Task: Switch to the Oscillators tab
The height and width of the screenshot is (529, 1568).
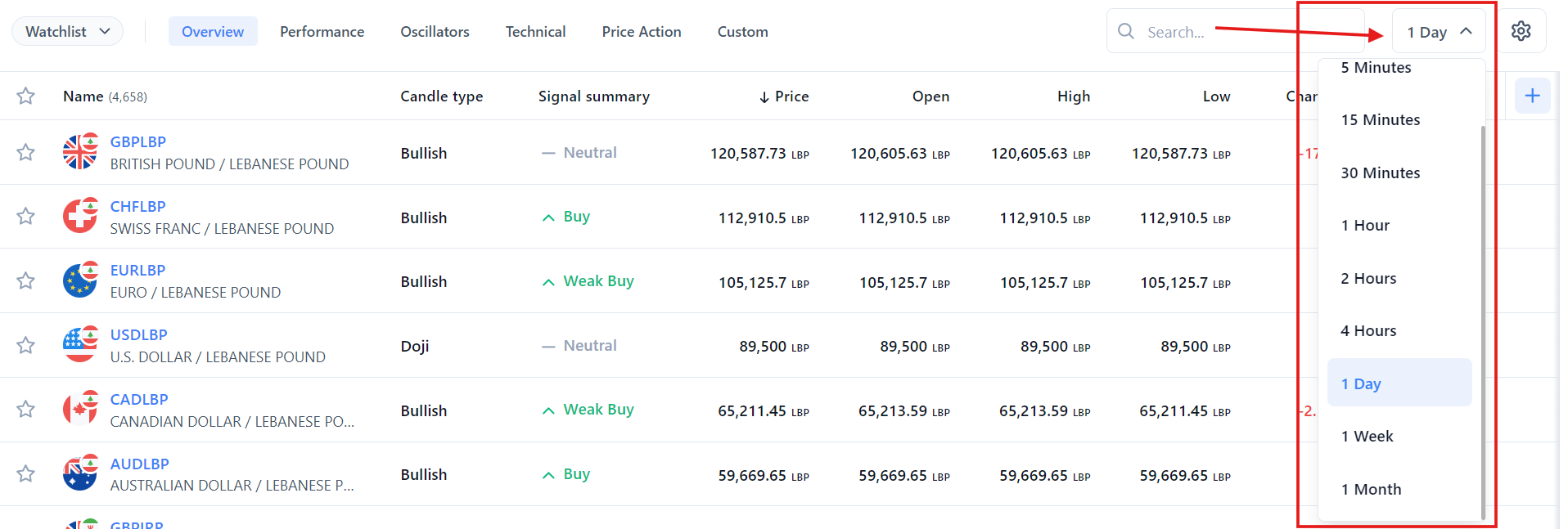Action: pyautogui.click(x=435, y=32)
